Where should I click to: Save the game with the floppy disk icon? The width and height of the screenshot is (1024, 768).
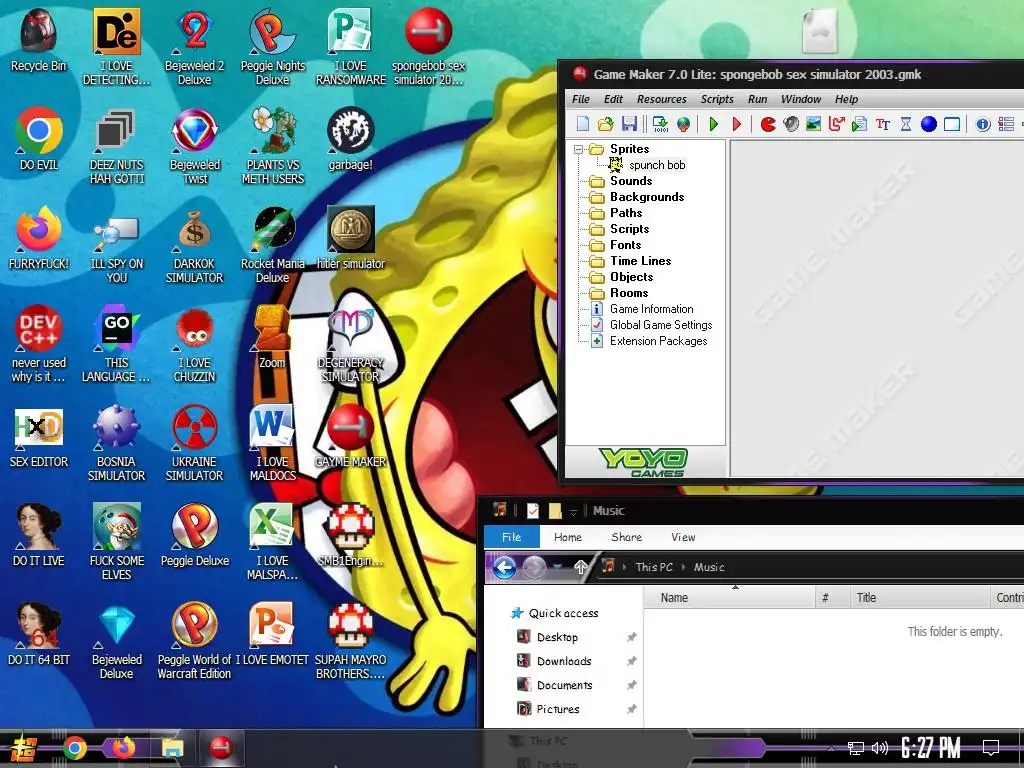click(629, 123)
